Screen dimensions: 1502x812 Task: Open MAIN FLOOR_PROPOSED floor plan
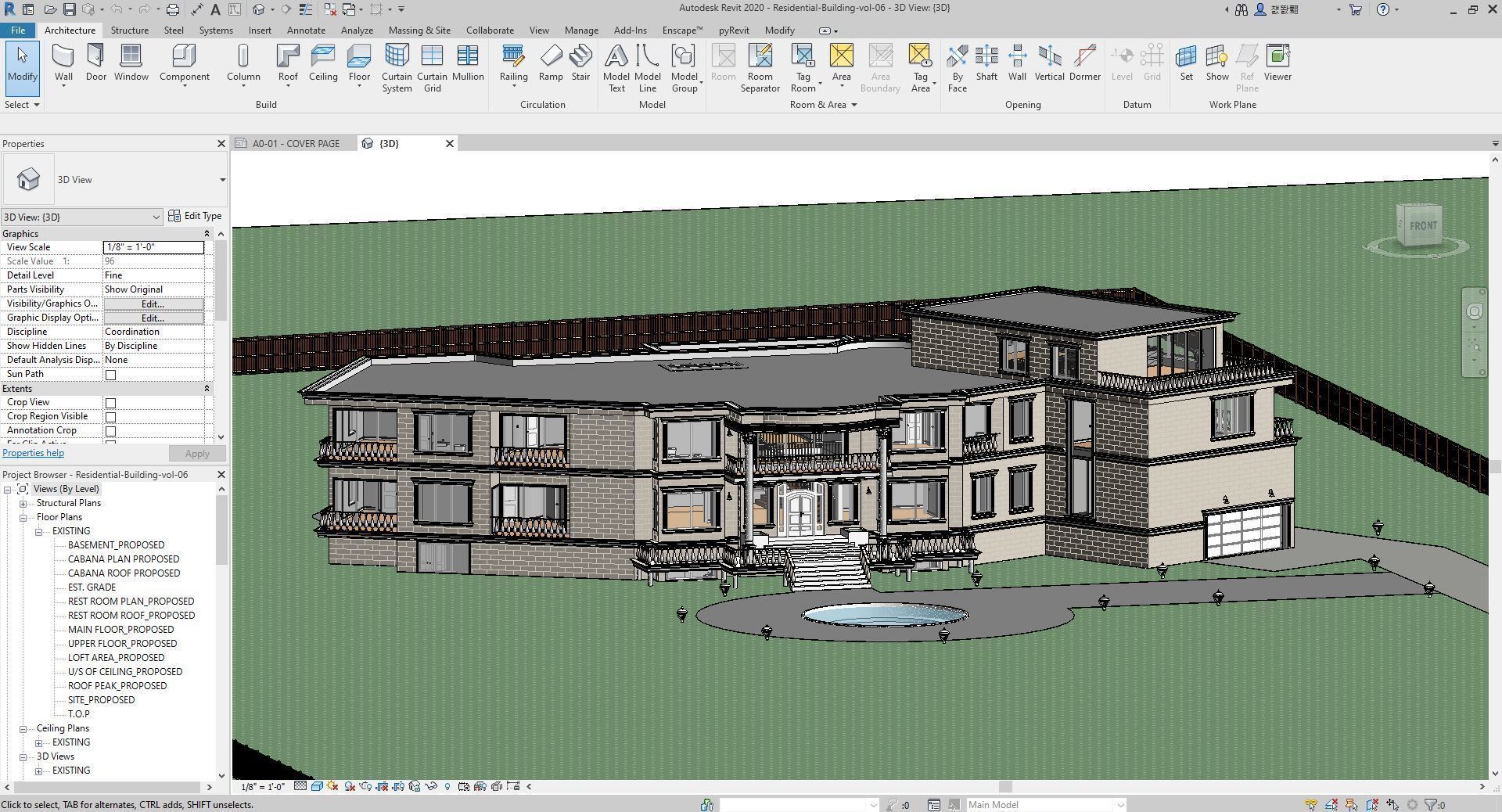120,630
